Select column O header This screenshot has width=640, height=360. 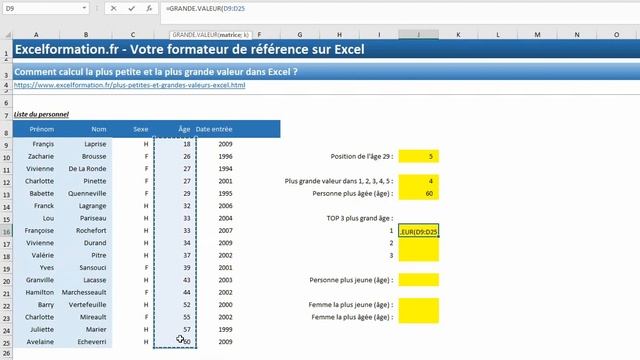click(x=616, y=35)
